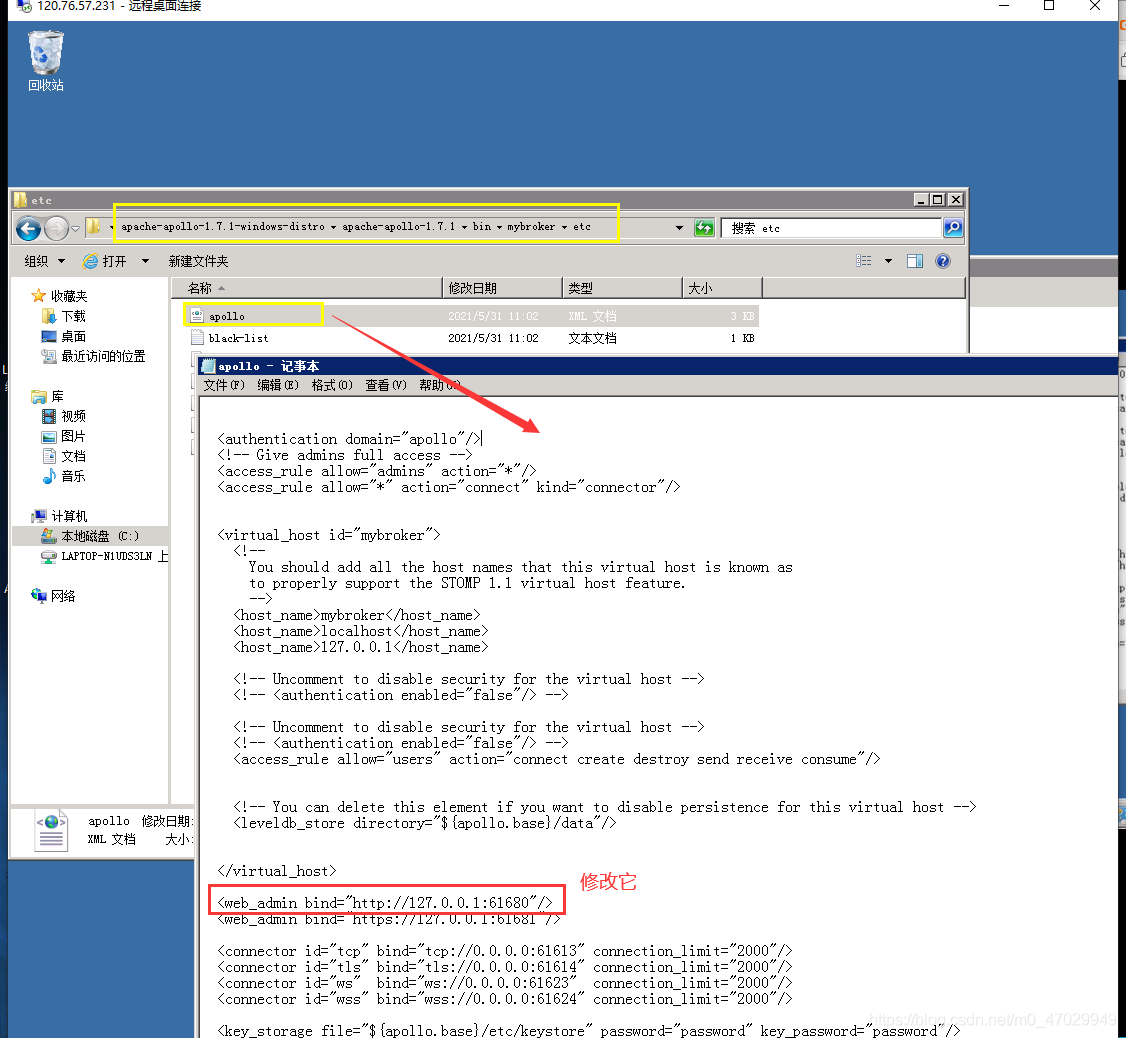Open 文档 documents library
Screen dimensions: 1126x1038
(x=64, y=456)
